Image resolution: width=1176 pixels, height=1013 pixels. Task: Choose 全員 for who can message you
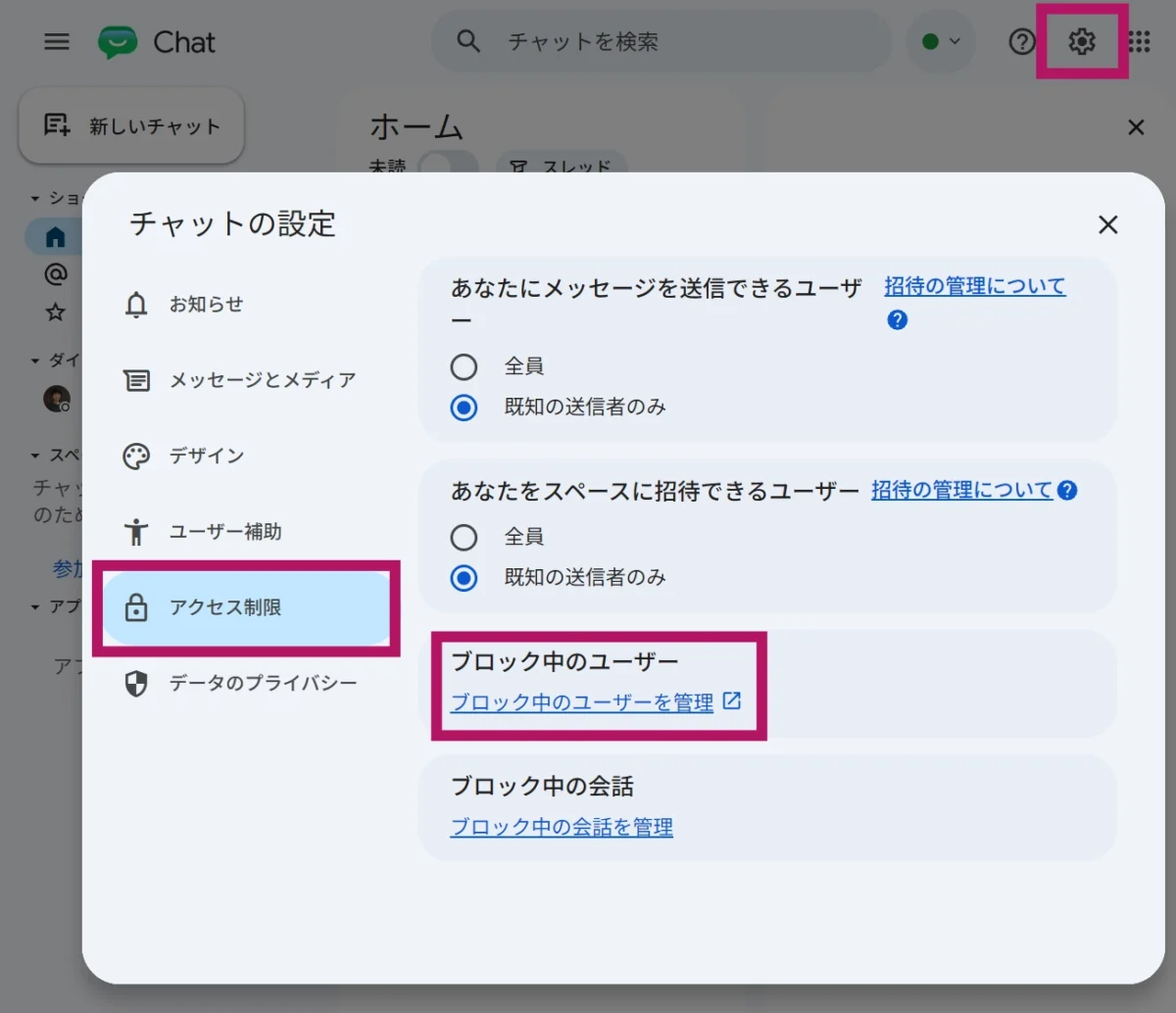pos(464,366)
